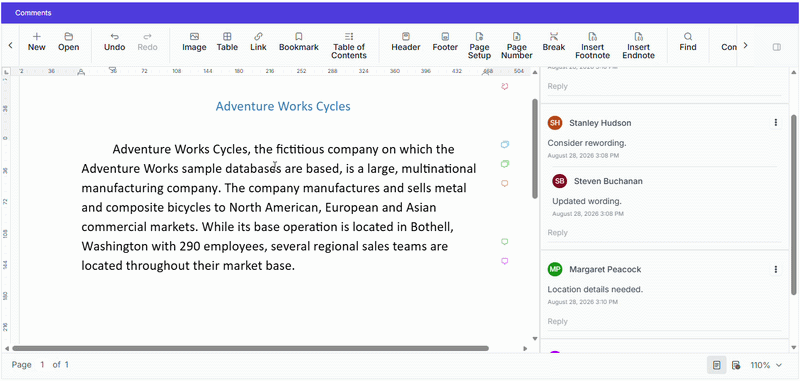Viewport: 800px width, 381px height.
Task: Click the blue comment marker in the margin
Action: click(x=505, y=144)
